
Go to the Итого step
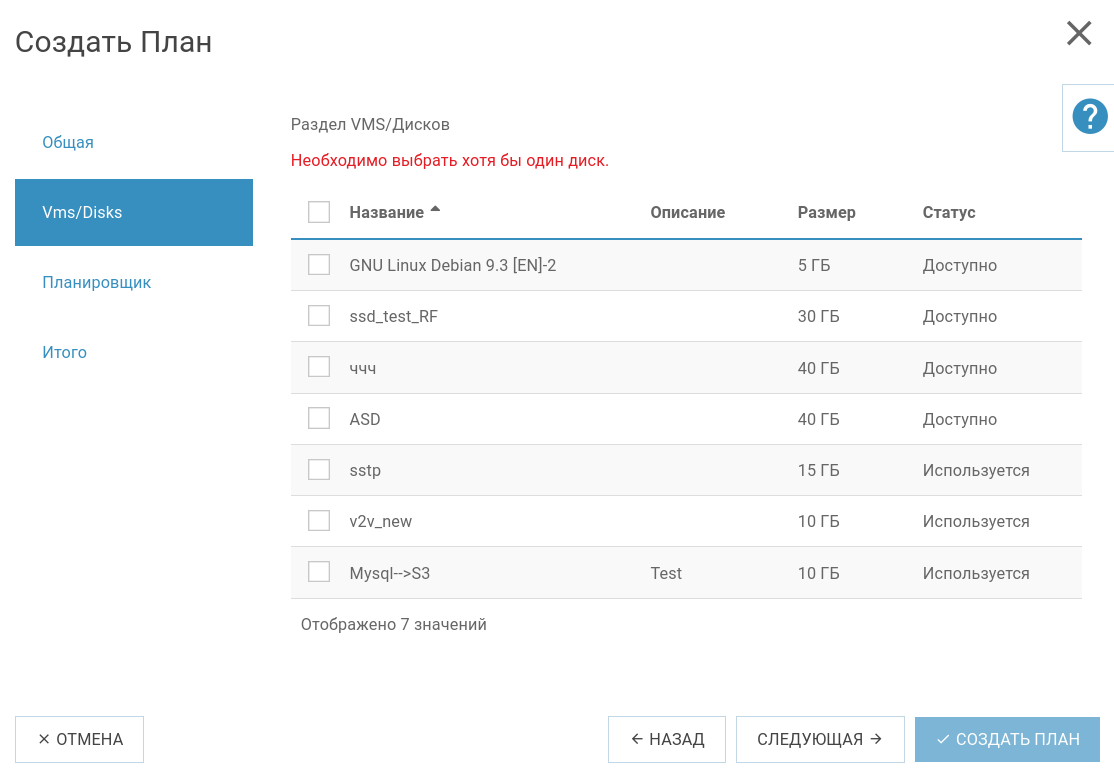click(65, 352)
